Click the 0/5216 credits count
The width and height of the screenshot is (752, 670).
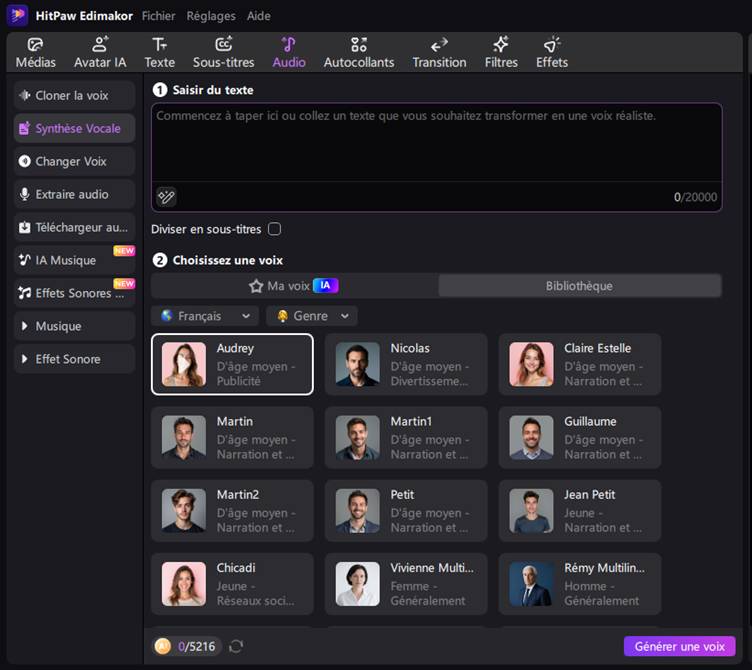tap(197, 646)
